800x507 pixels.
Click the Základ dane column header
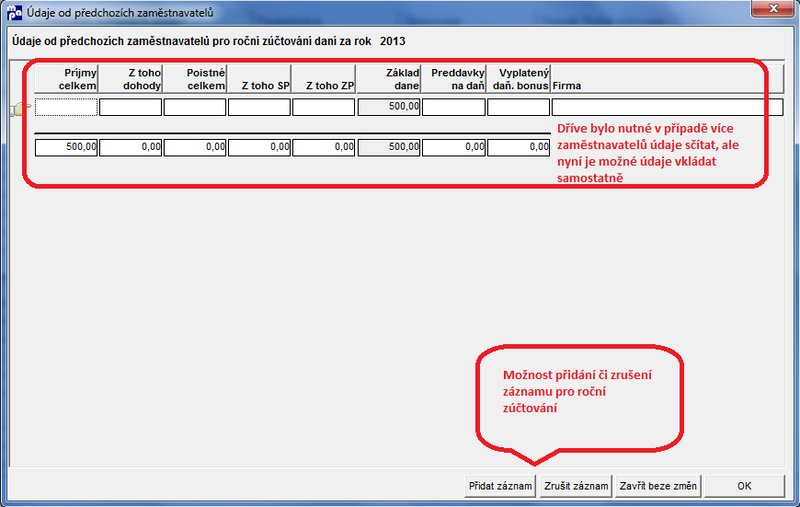tap(389, 79)
